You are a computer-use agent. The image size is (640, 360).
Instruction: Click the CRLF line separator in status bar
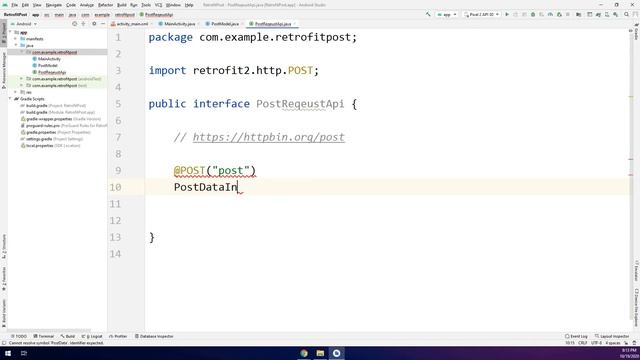pos(582,343)
